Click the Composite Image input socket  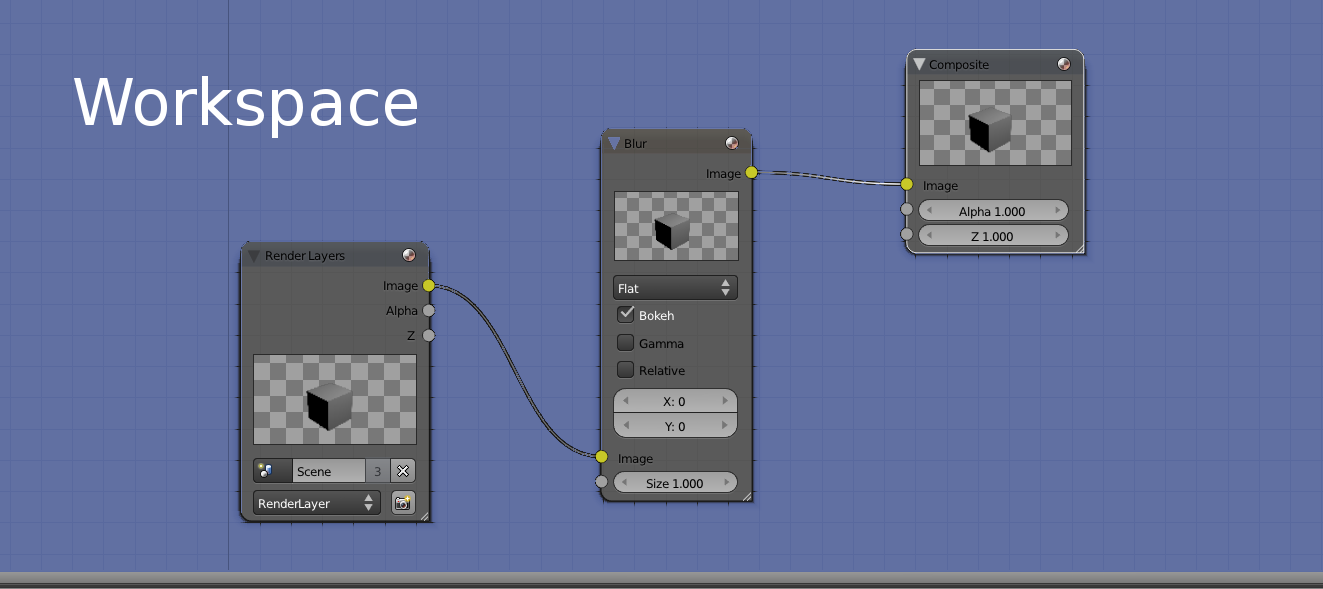point(907,184)
